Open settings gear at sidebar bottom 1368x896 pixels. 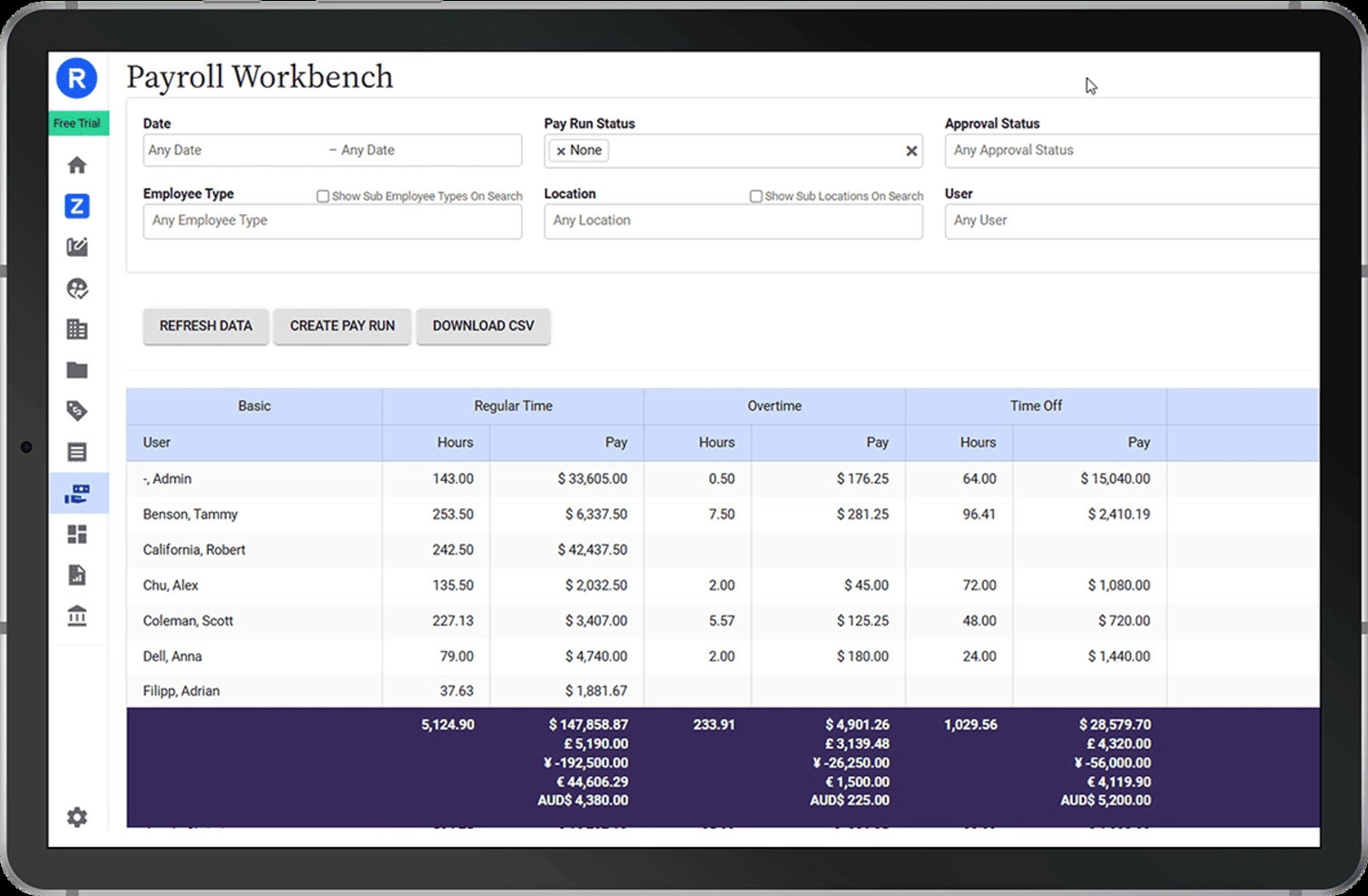click(77, 817)
